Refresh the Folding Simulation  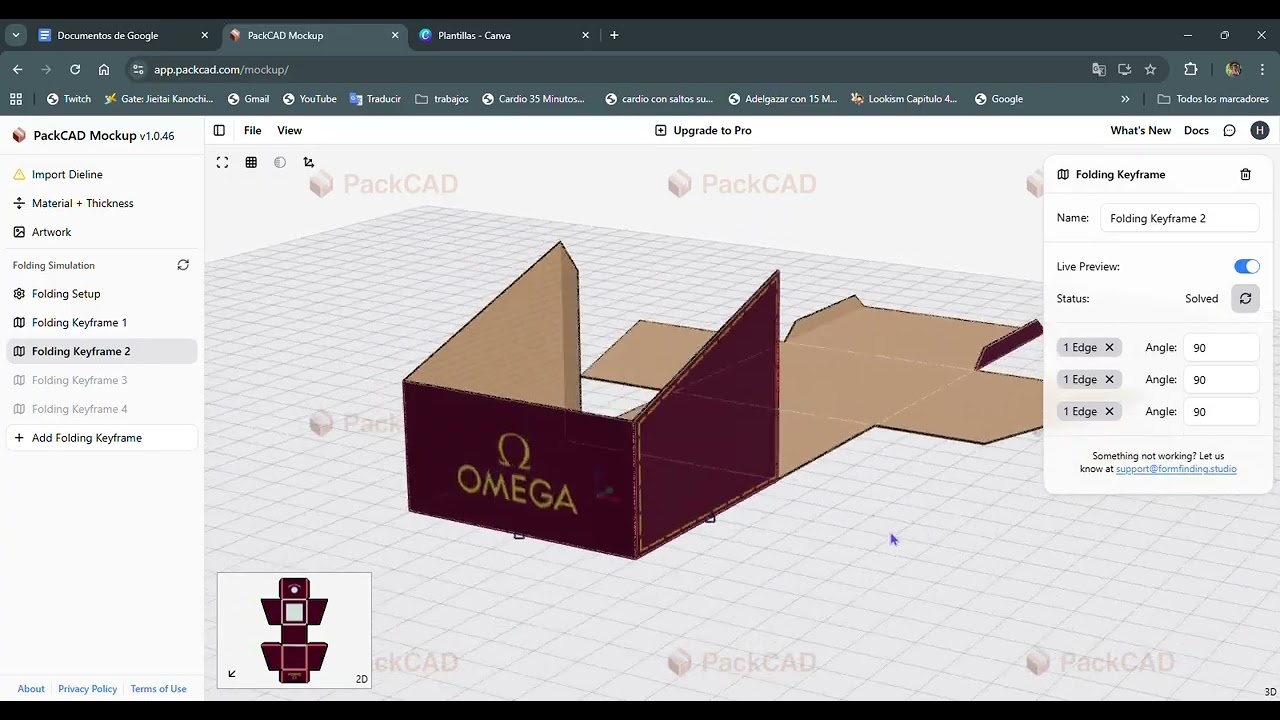click(x=183, y=265)
